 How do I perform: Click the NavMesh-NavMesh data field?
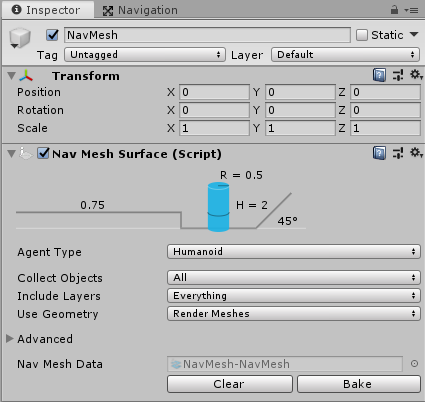click(285, 364)
